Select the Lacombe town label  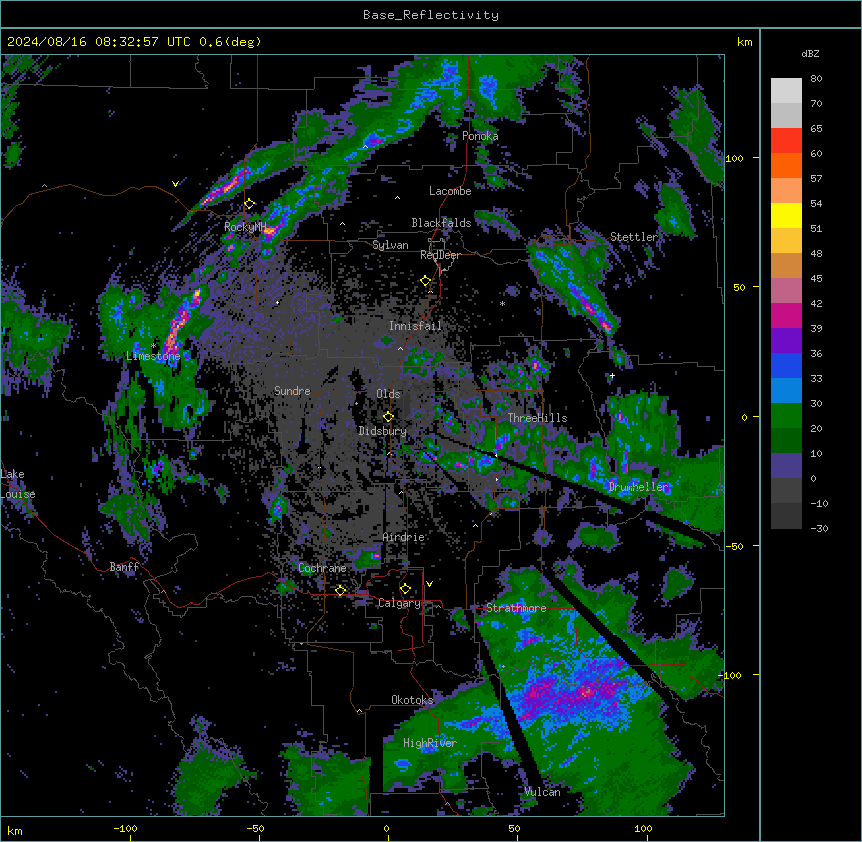click(450, 191)
